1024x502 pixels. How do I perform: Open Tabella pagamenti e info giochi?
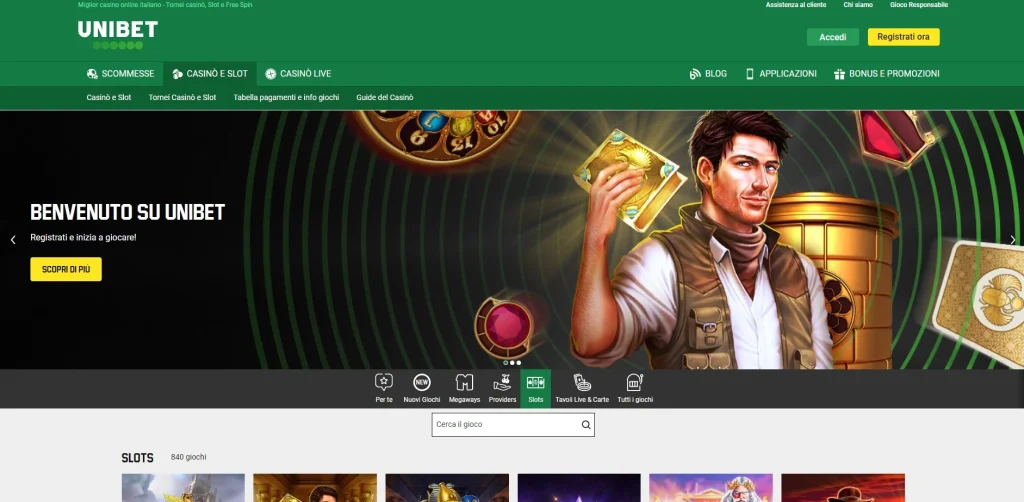tap(286, 97)
